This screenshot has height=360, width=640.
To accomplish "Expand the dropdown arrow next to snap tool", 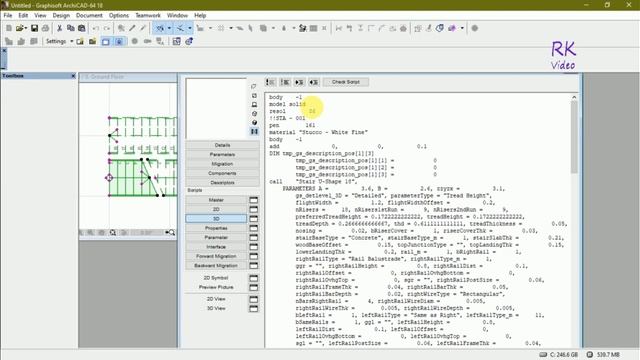I will (190, 28).
